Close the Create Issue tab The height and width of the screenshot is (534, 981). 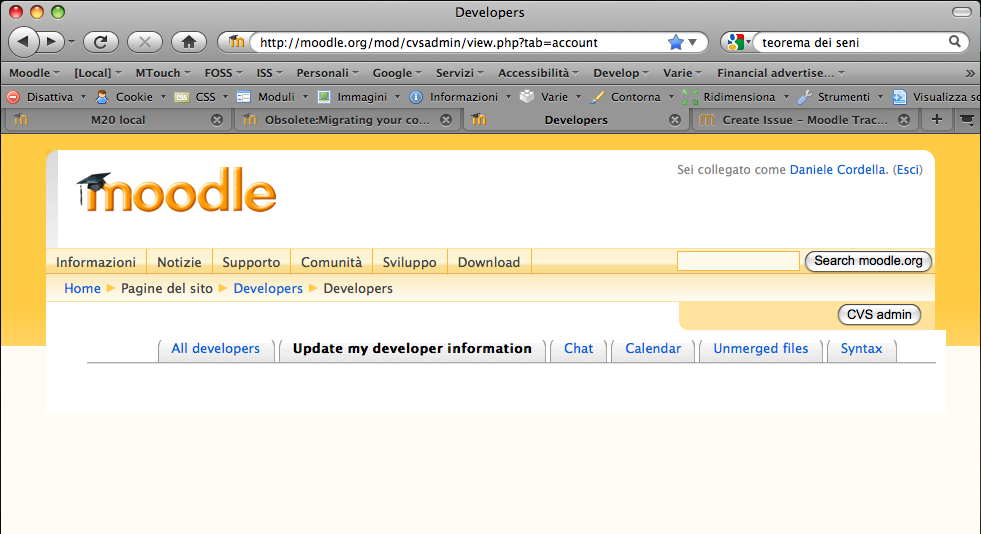904,120
